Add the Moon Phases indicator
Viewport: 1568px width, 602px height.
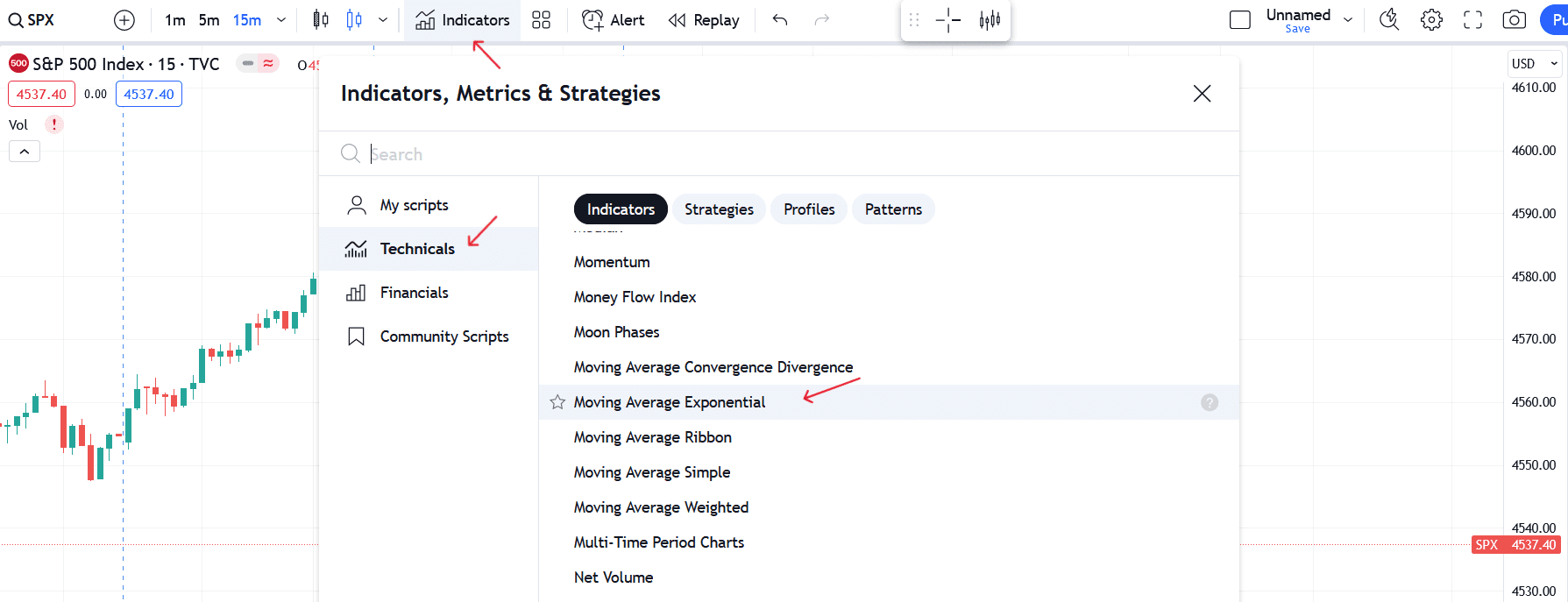(x=889, y=332)
